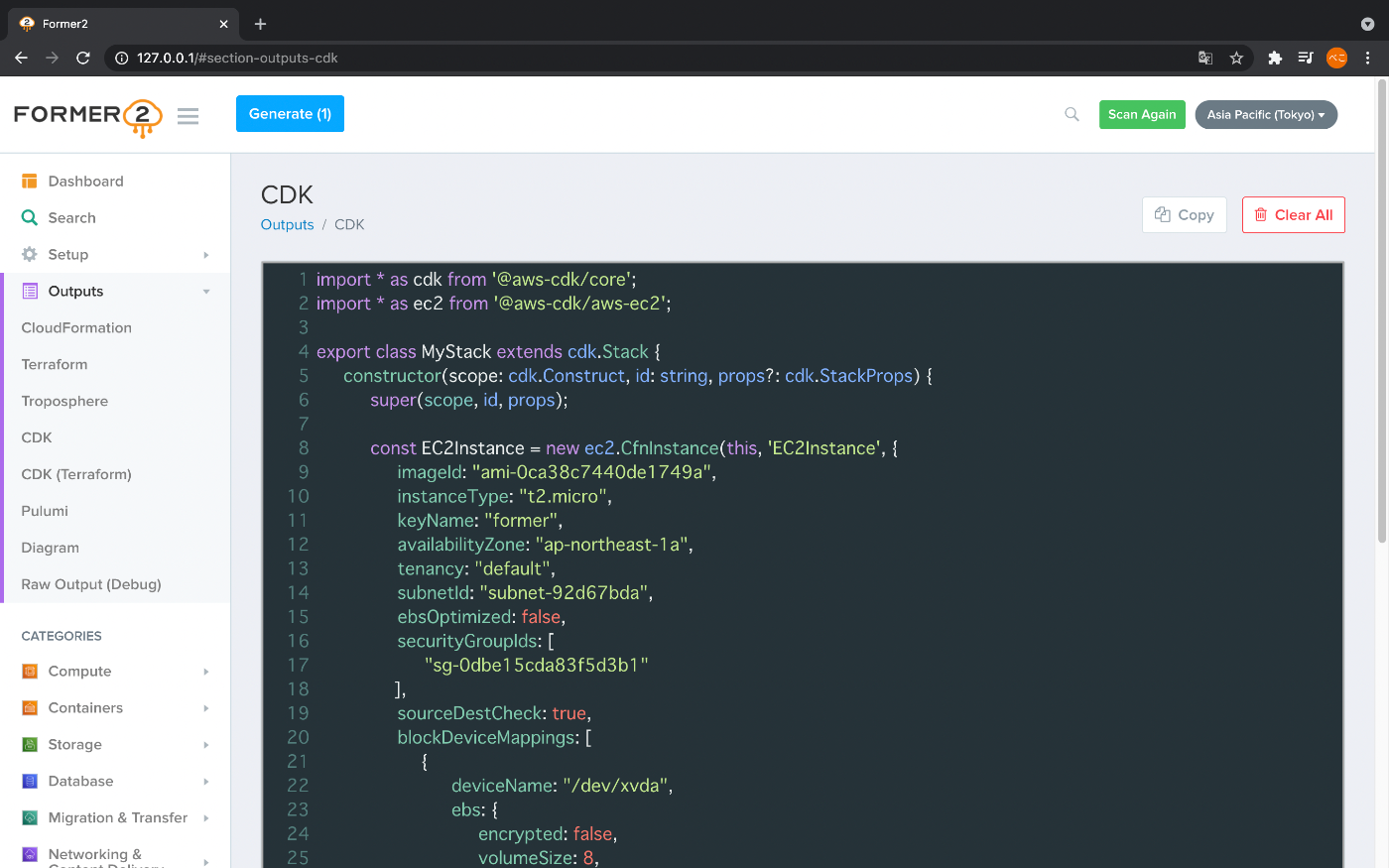Open the Terraform output page
The image size is (1389, 868).
coord(55,365)
